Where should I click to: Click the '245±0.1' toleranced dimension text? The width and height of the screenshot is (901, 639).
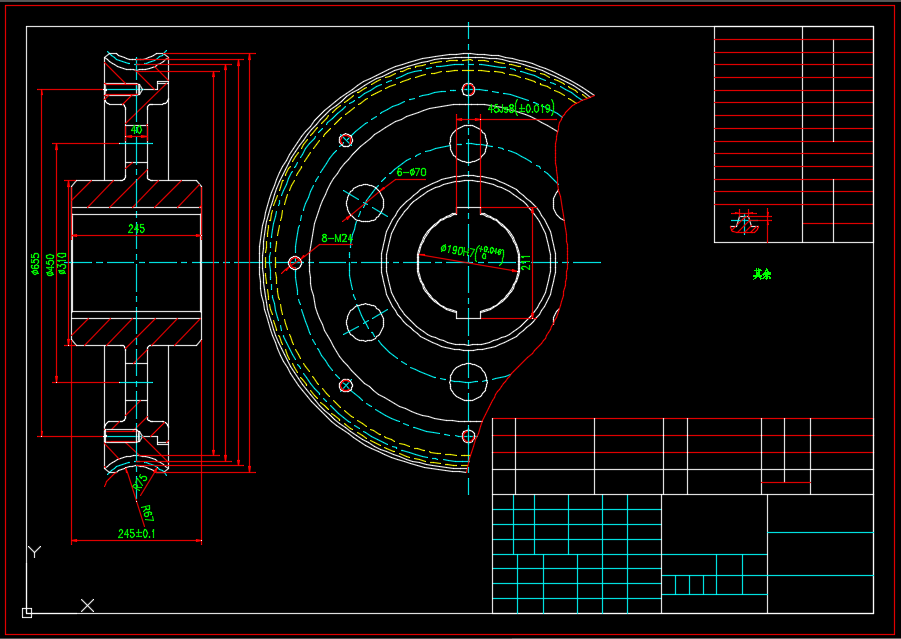pyautogui.click(x=136, y=534)
